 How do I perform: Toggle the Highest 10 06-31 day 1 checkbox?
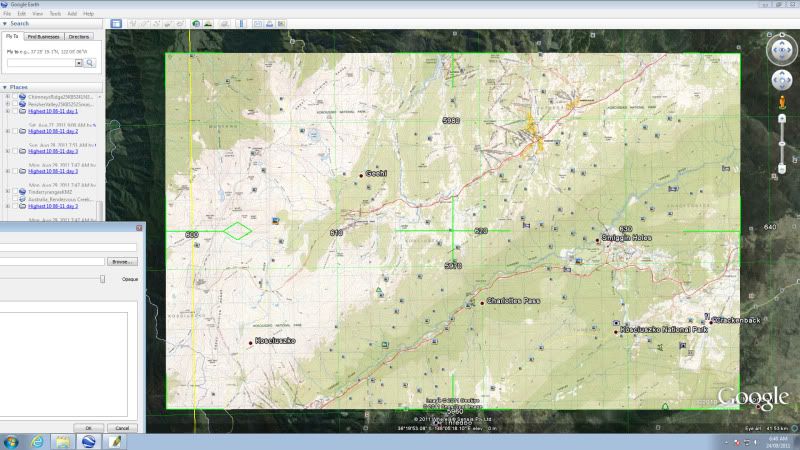pyautogui.click(x=15, y=111)
